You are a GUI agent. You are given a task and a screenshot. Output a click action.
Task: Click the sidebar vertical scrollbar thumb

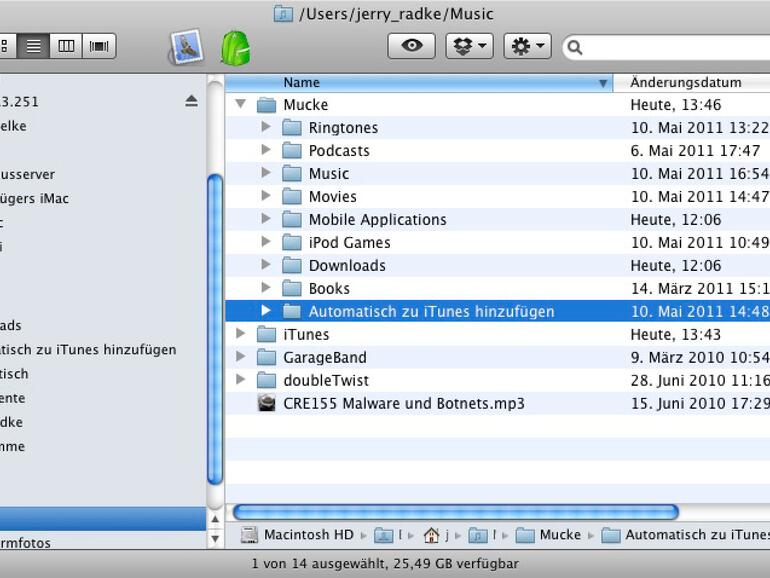[x=215, y=330]
